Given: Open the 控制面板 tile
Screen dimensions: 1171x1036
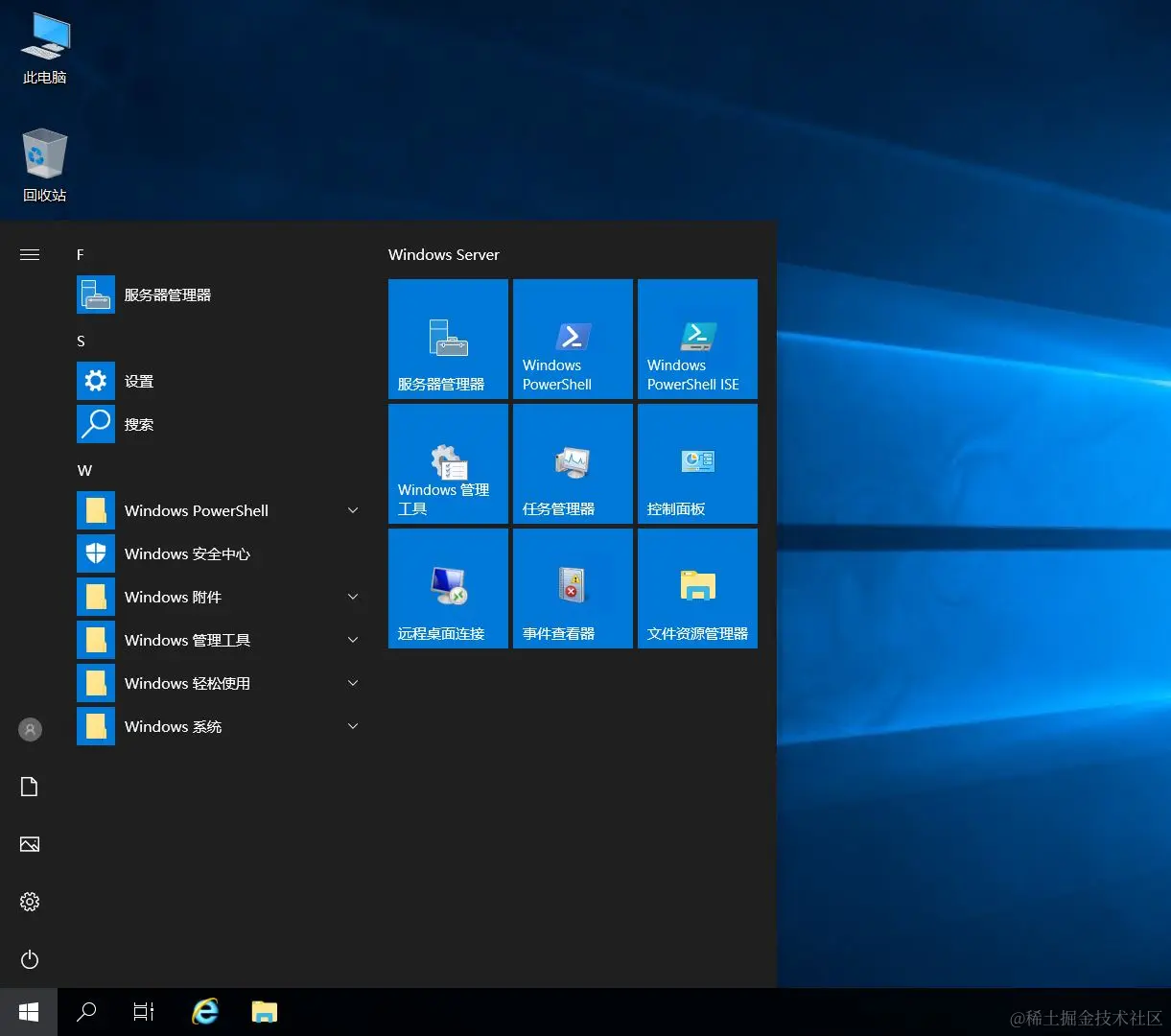Looking at the screenshot, I should [697, 463].
